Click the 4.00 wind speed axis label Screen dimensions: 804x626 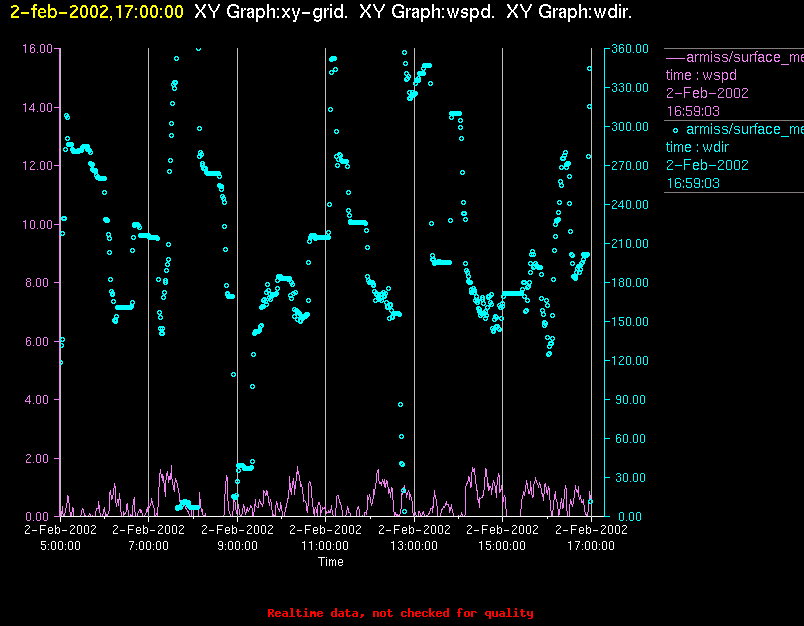point(39,399)
